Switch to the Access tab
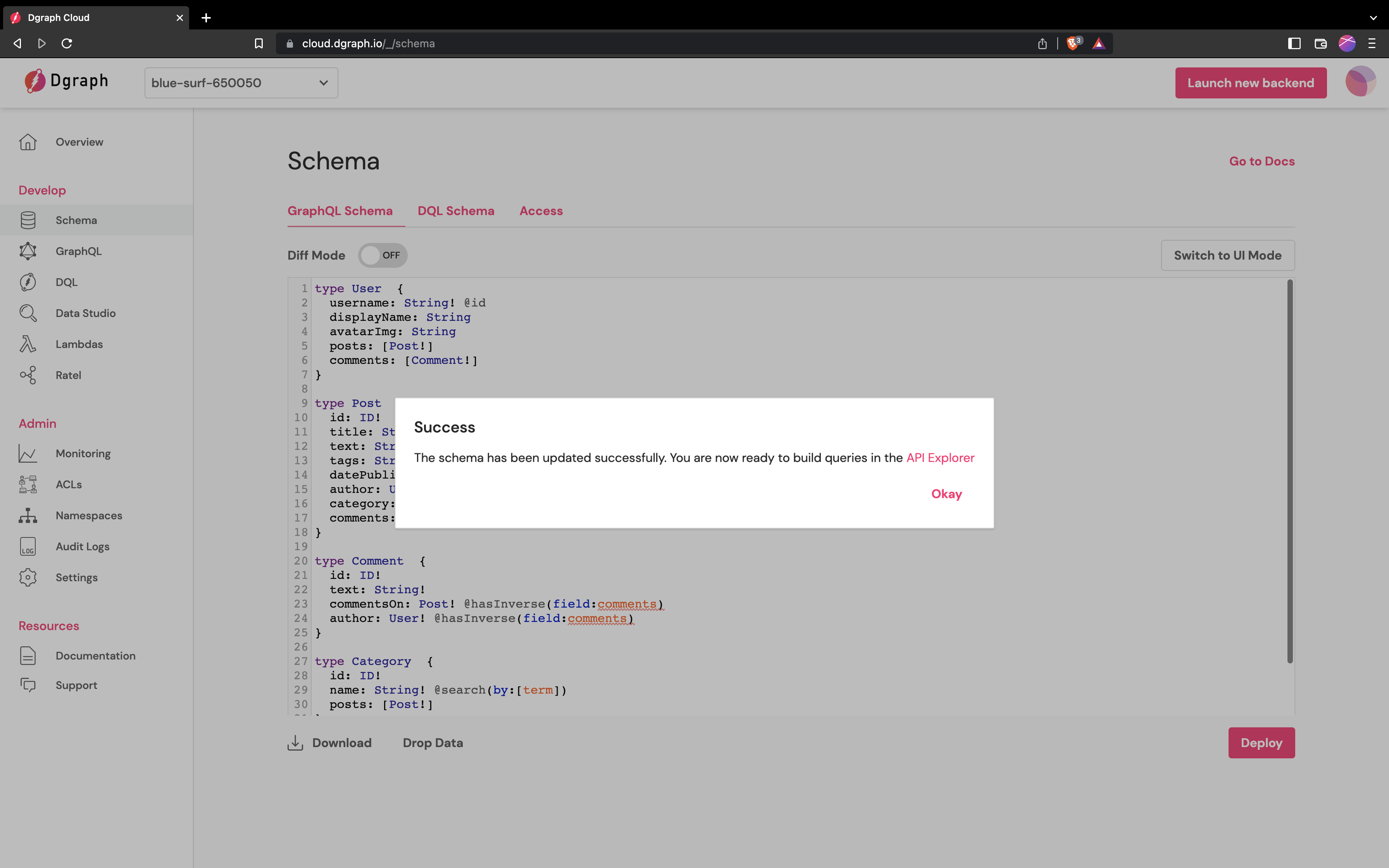The width and height of the screenshot is (1389, 868). tap(541, 211)
